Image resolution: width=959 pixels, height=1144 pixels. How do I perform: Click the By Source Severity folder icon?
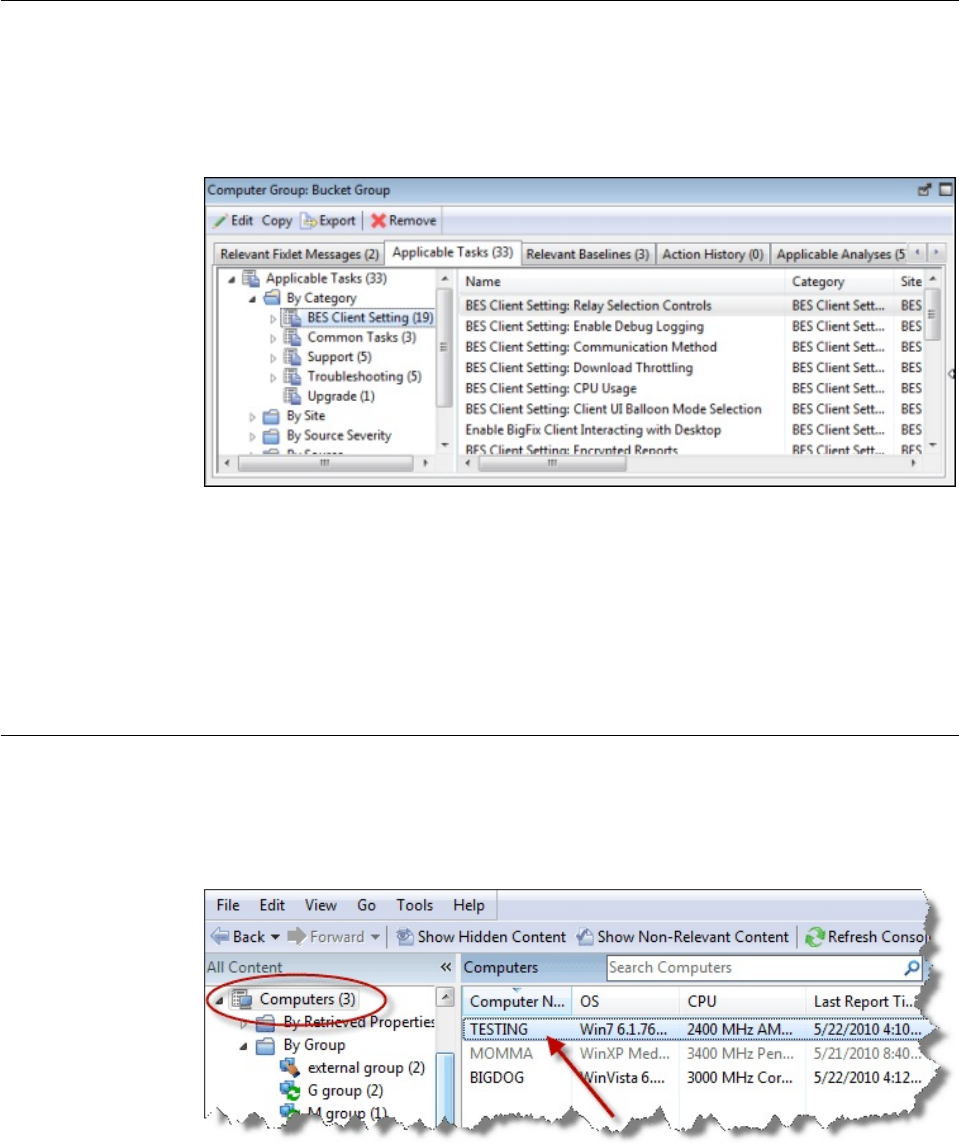[x=271, y=436]
